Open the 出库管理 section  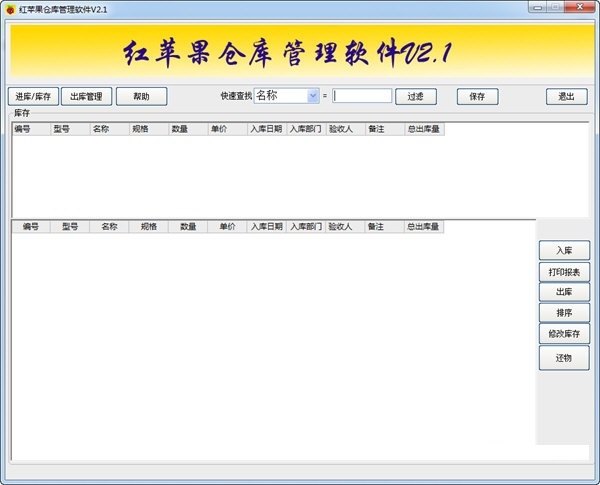[x=86, y=97]
